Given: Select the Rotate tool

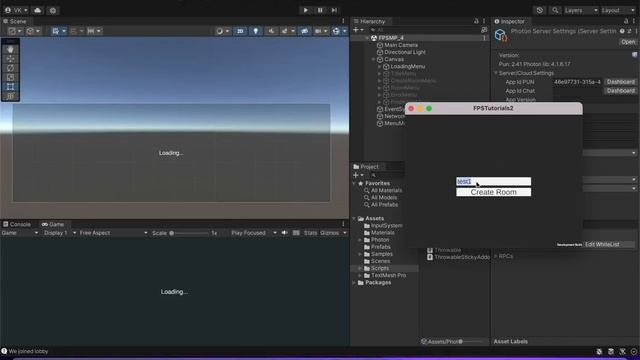Looking at the screenshot, I should (x=10, y=68).
